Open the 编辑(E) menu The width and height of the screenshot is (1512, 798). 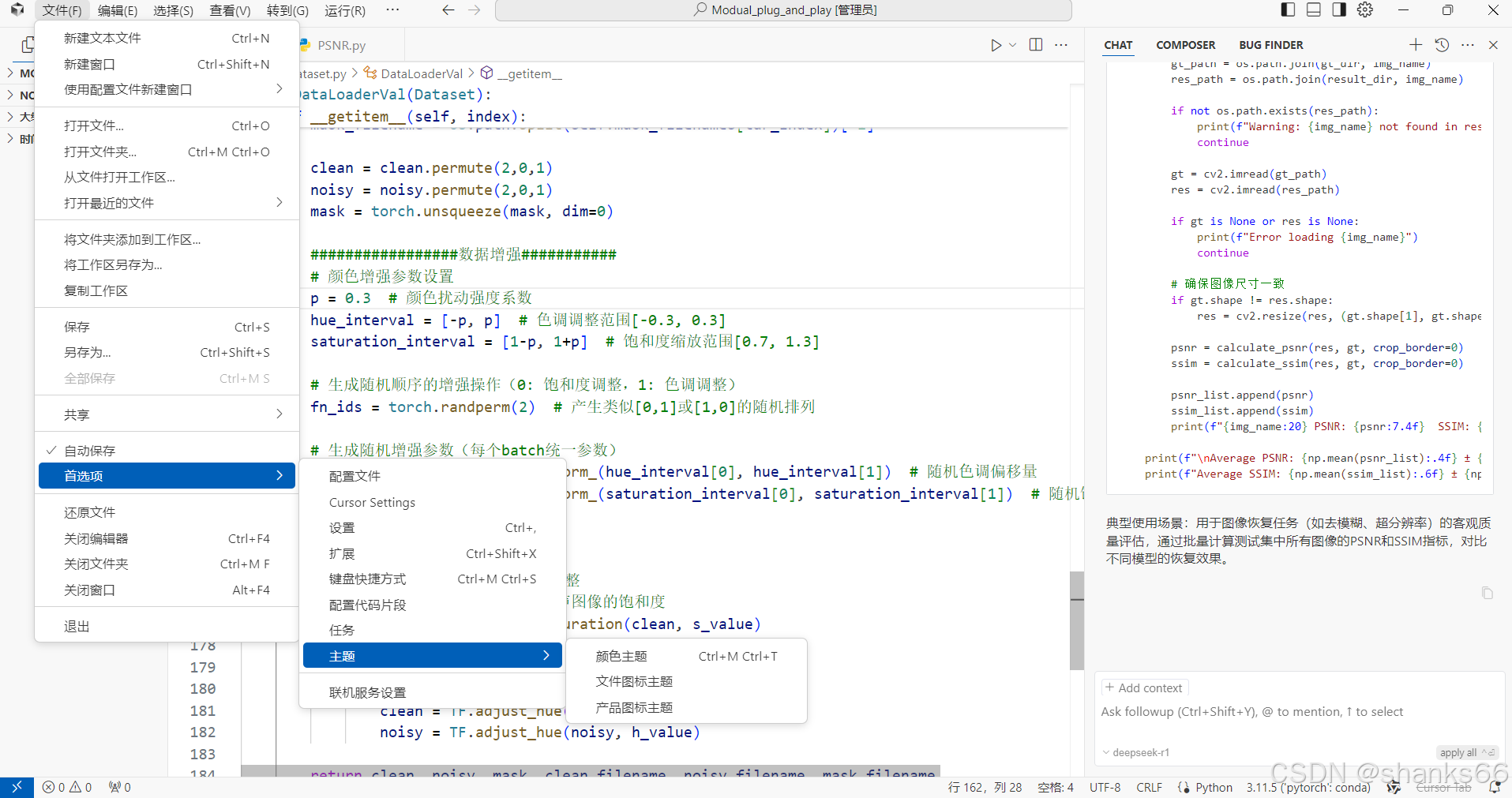tap(118, 10)
